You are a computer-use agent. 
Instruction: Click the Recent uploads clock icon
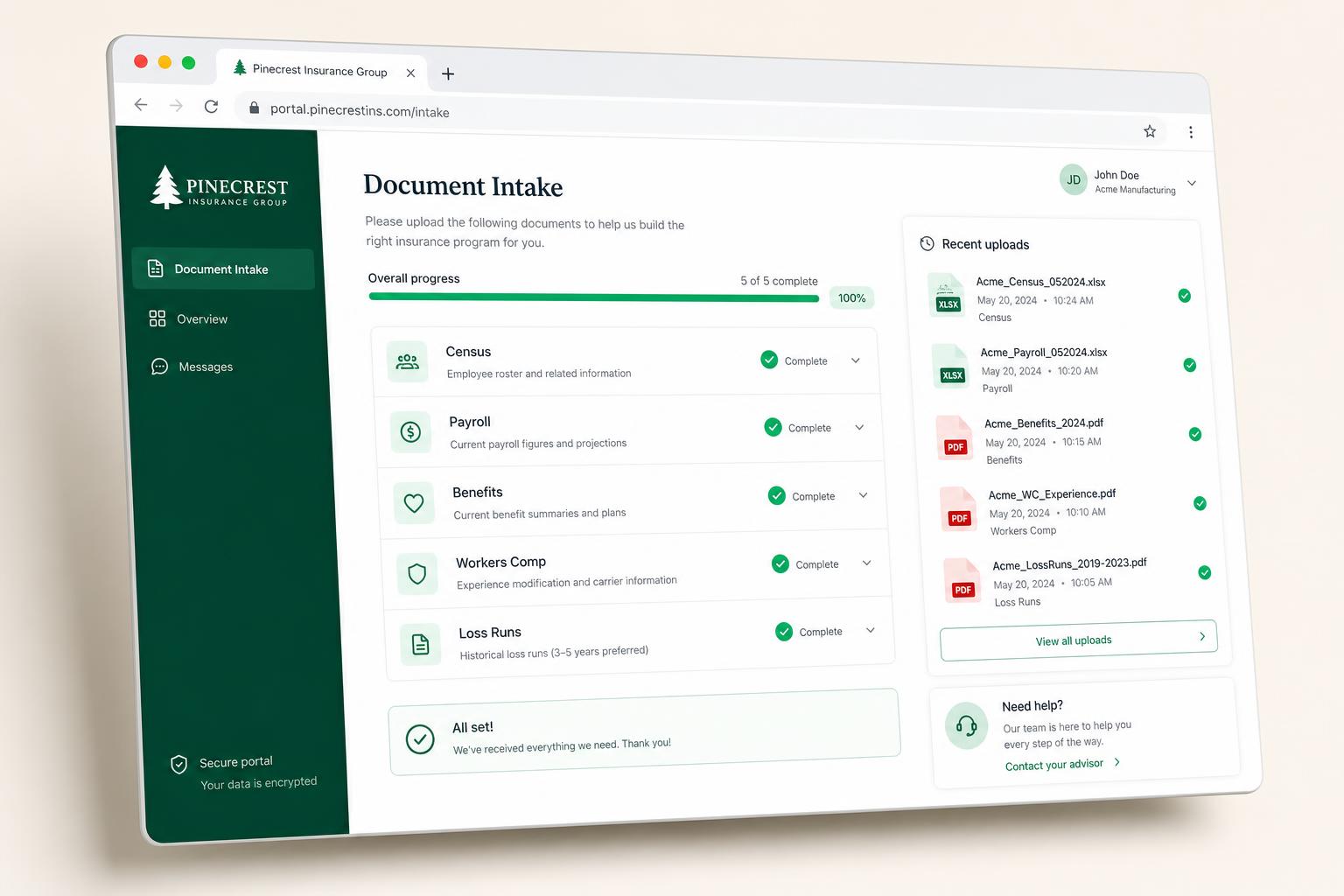(x=927, y=243)
